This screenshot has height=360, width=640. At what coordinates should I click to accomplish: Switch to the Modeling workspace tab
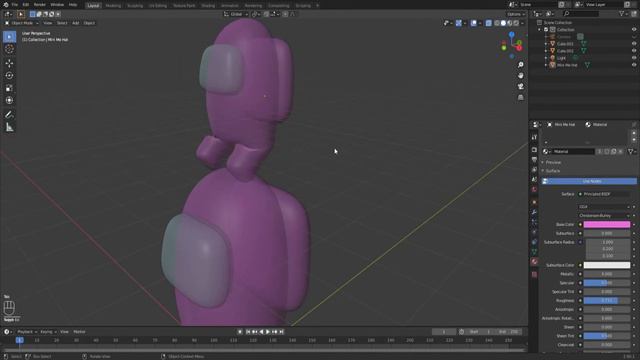[x=113, y=6]
